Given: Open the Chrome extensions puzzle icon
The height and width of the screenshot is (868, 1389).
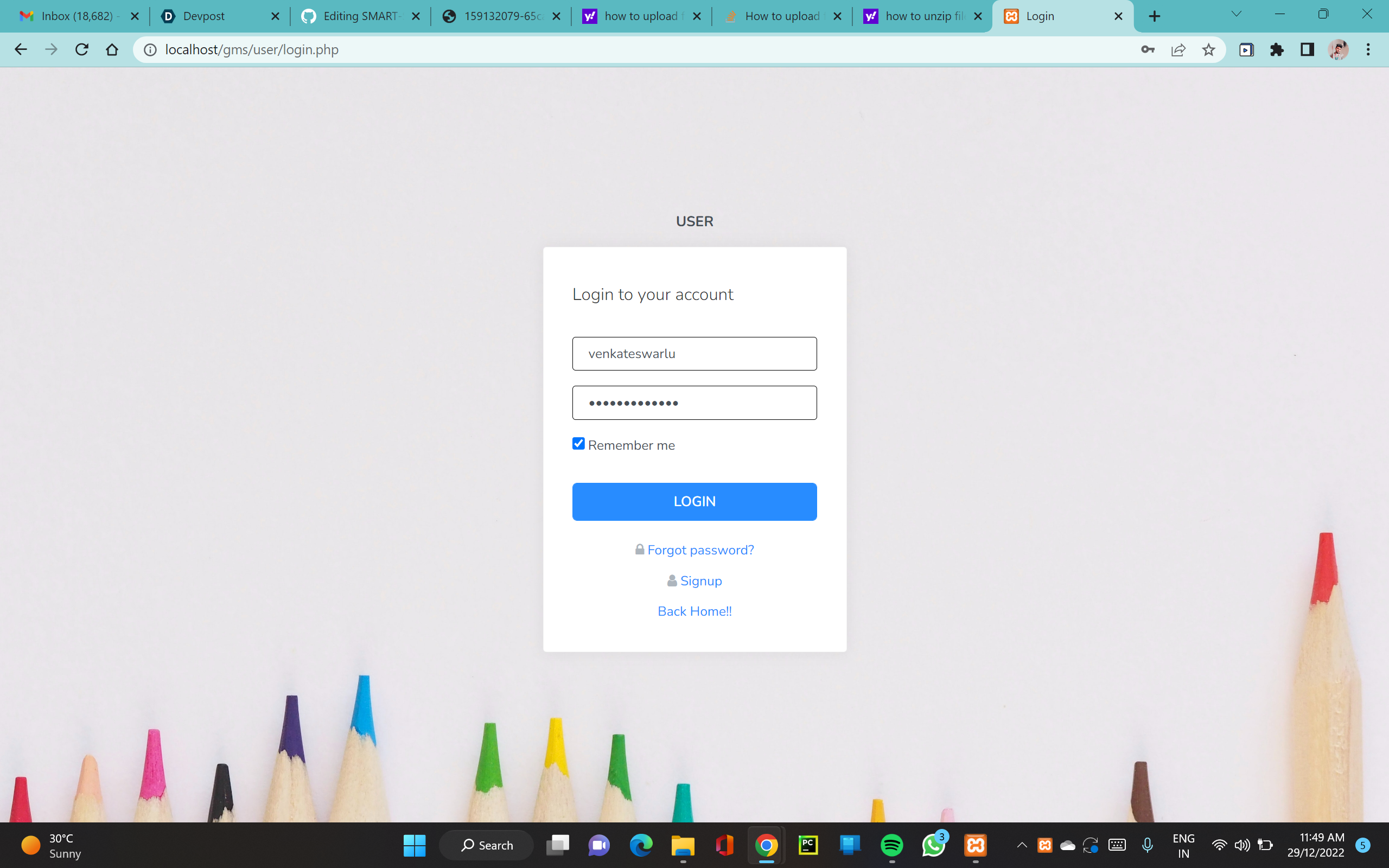Looking at the screenshot, I should tap(1277, 50).
